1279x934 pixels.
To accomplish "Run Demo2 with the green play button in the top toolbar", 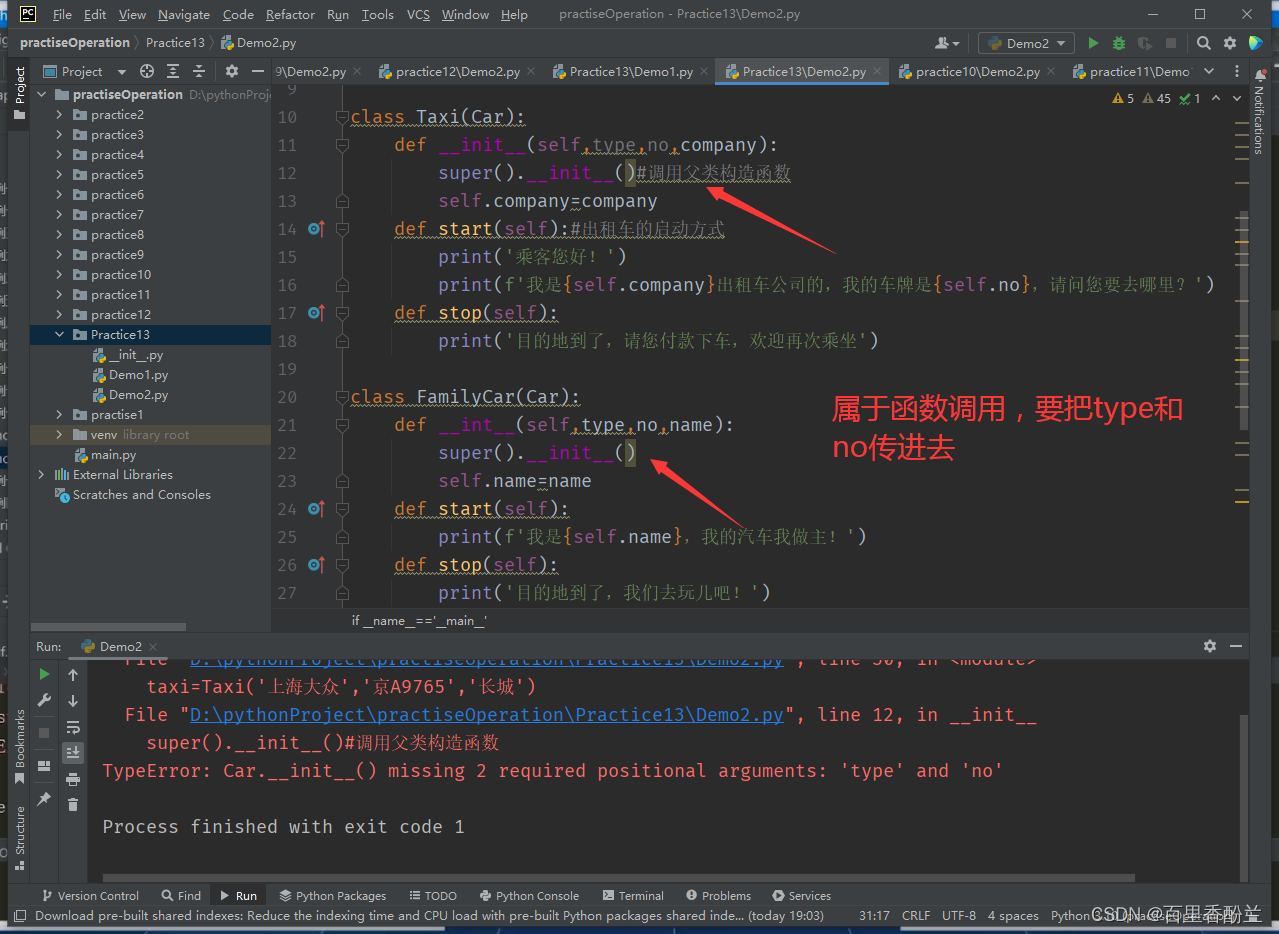I will pyautogui.click(x=1093, y=43).
